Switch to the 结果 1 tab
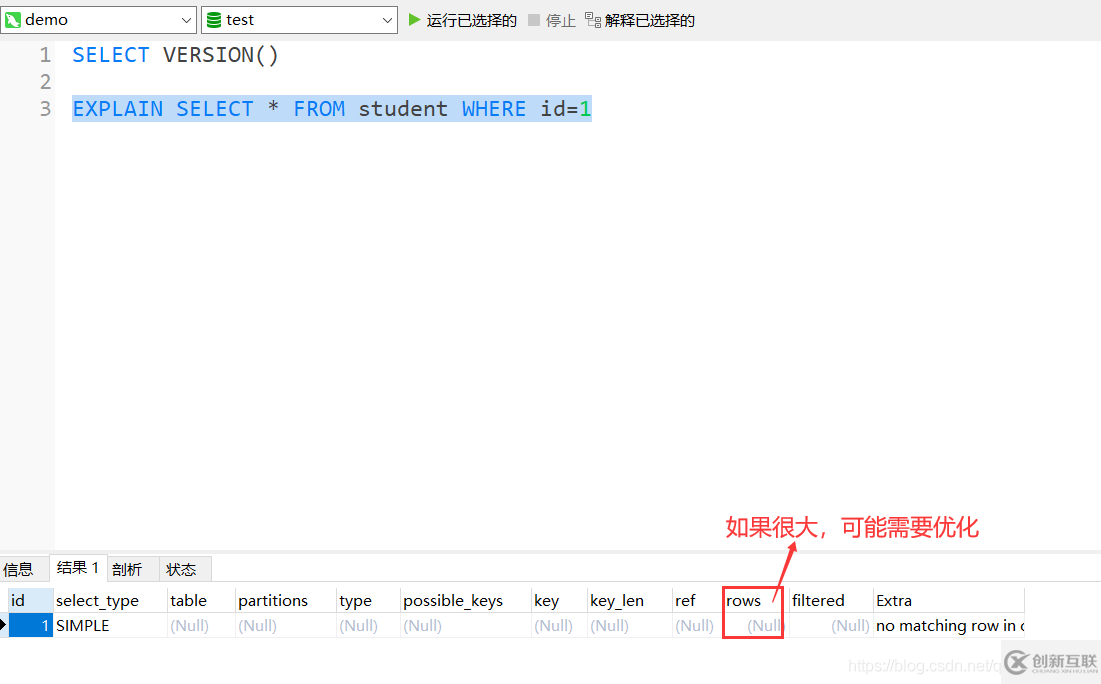 point(78,567)
